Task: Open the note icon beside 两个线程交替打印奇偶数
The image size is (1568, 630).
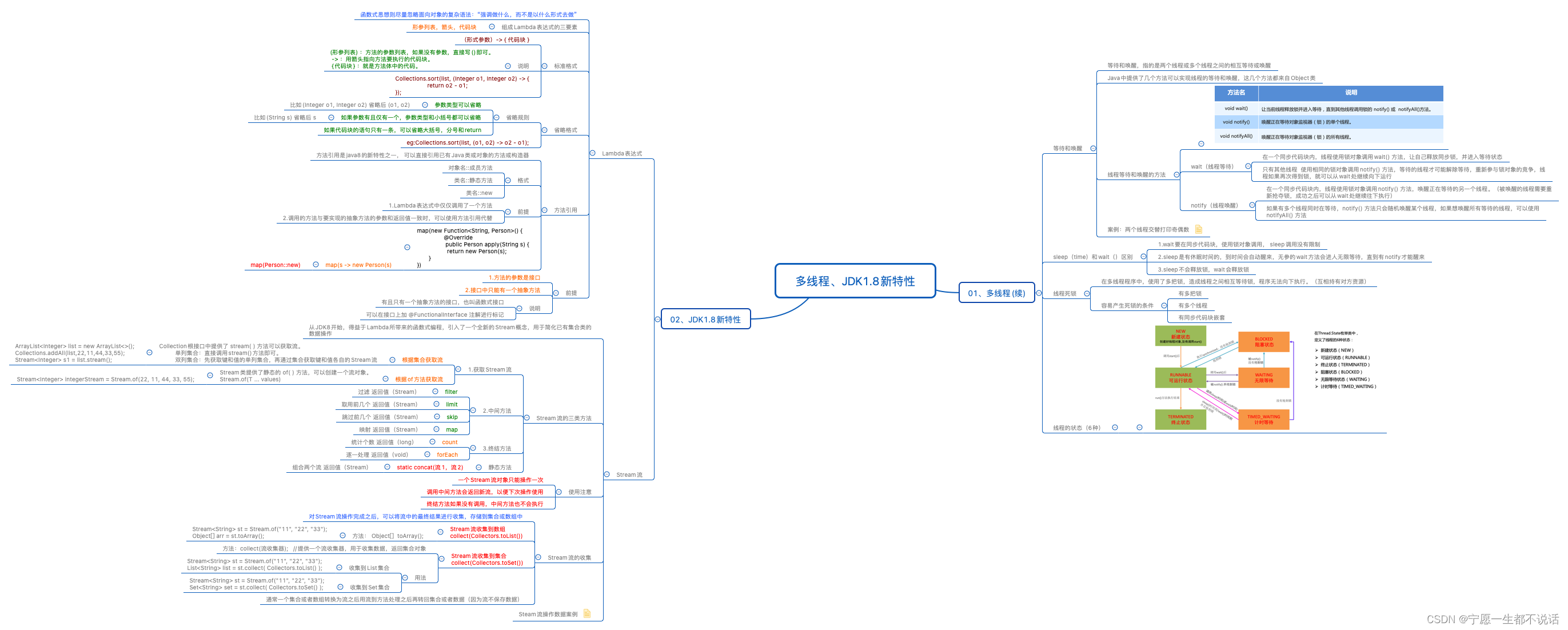Action: pyautogui.click(x=1199, y=229)
